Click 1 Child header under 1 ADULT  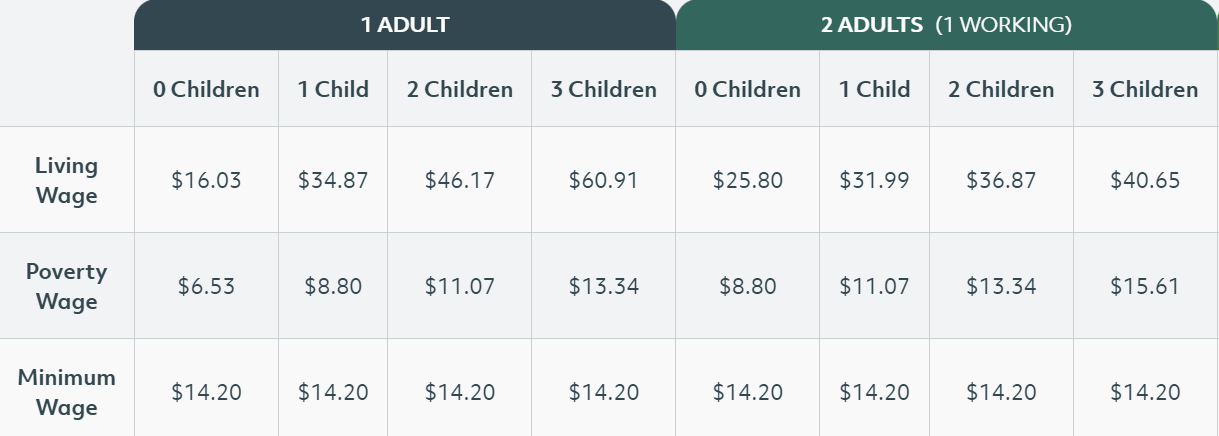333,89
